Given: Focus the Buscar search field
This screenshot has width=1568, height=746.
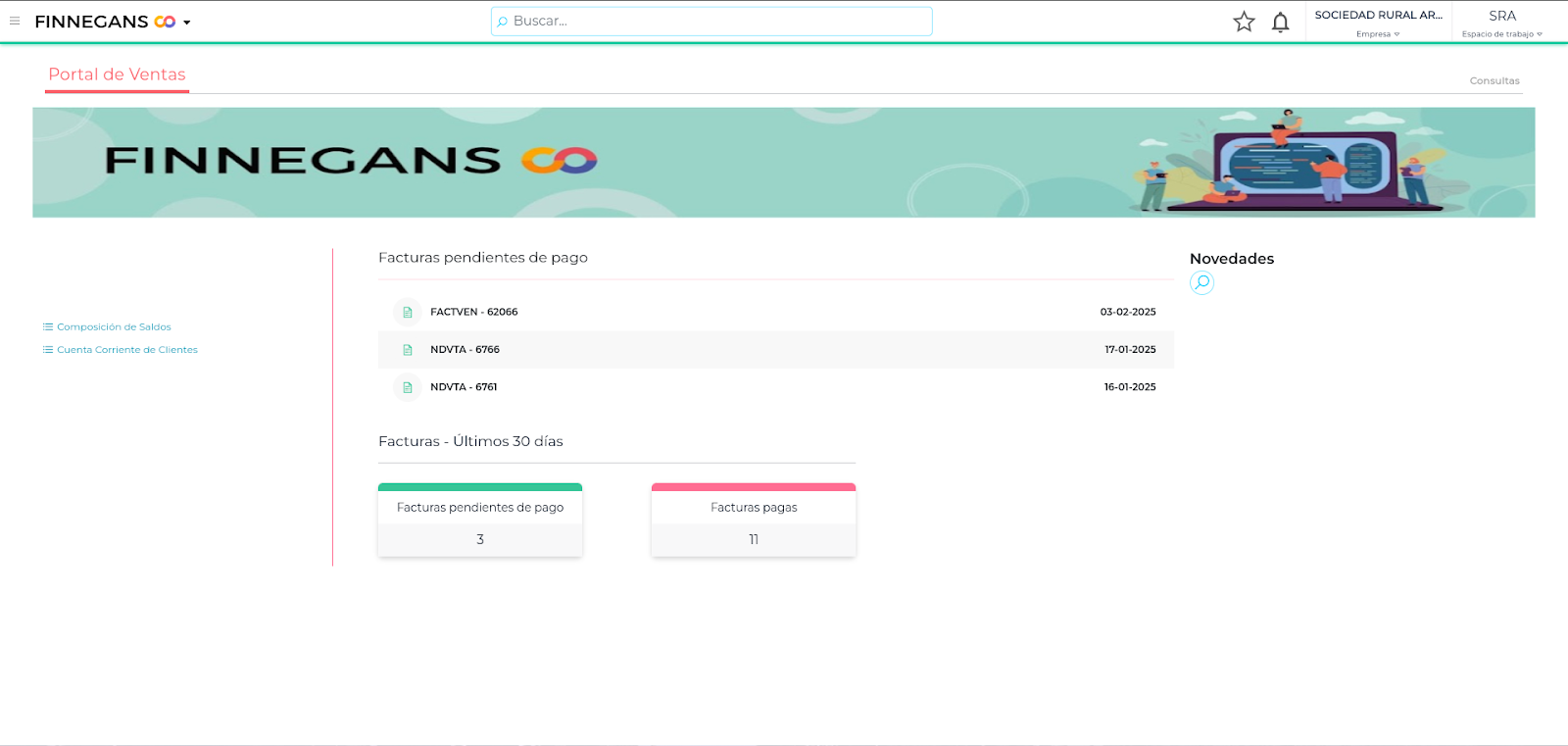Looking at the screenshot, I should click(x=711, y=21).
